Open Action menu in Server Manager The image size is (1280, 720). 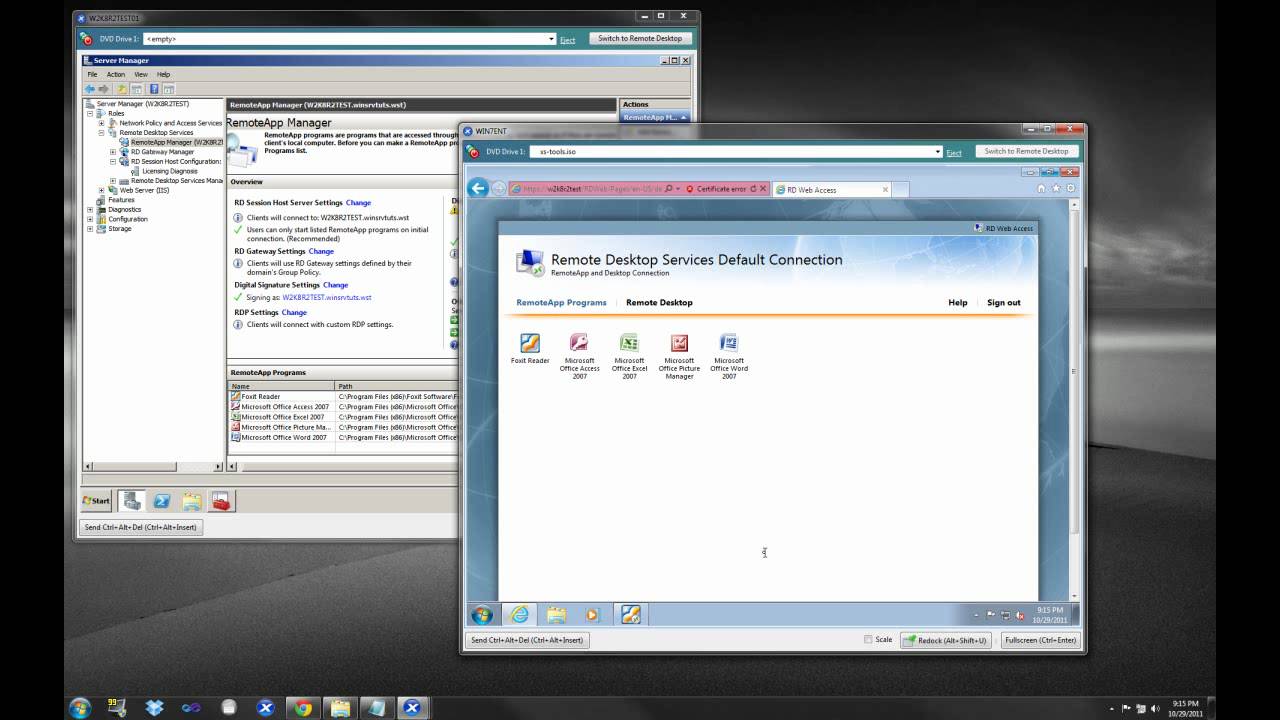tap(116, 74)
